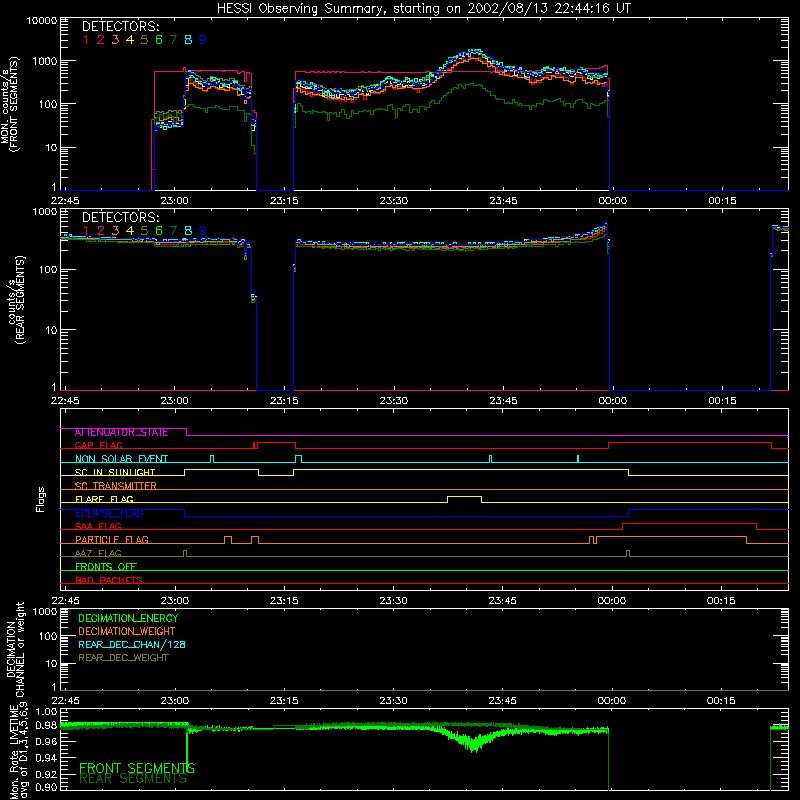Click the ECLIPSE_FLAG label

pyautogui.click(x=109, y=513)
